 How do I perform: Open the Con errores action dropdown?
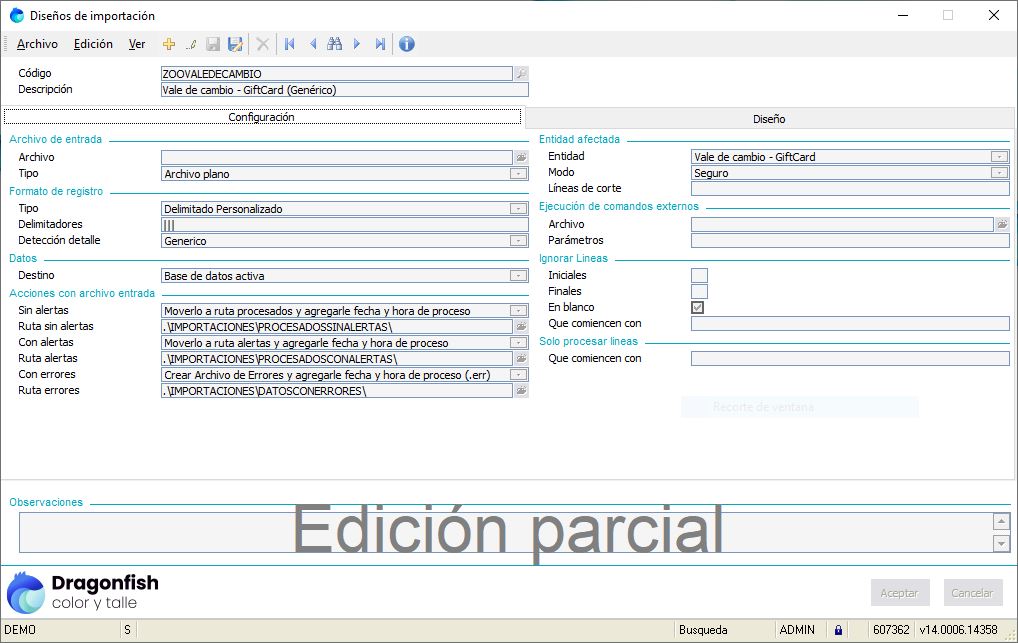tap(518, 375)
